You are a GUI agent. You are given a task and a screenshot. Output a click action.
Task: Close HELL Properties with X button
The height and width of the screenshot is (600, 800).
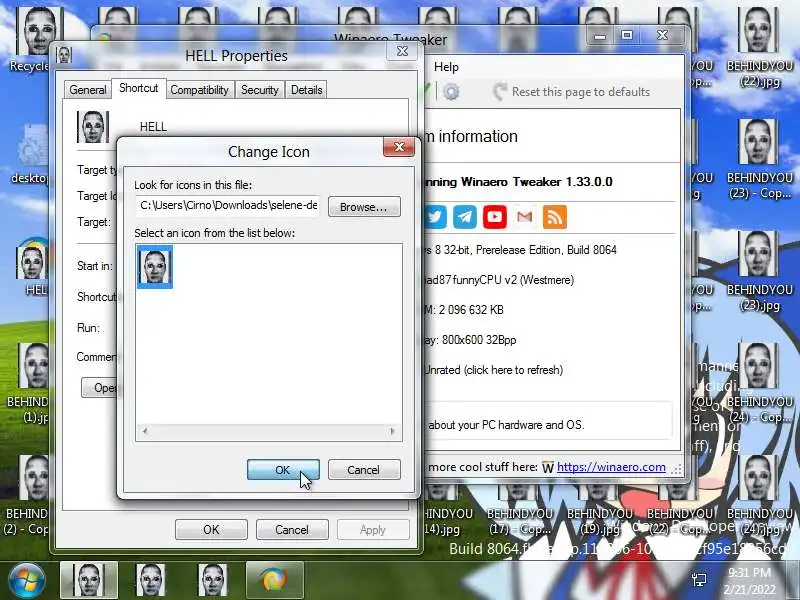pyautogui.click(x=402, y=51)
